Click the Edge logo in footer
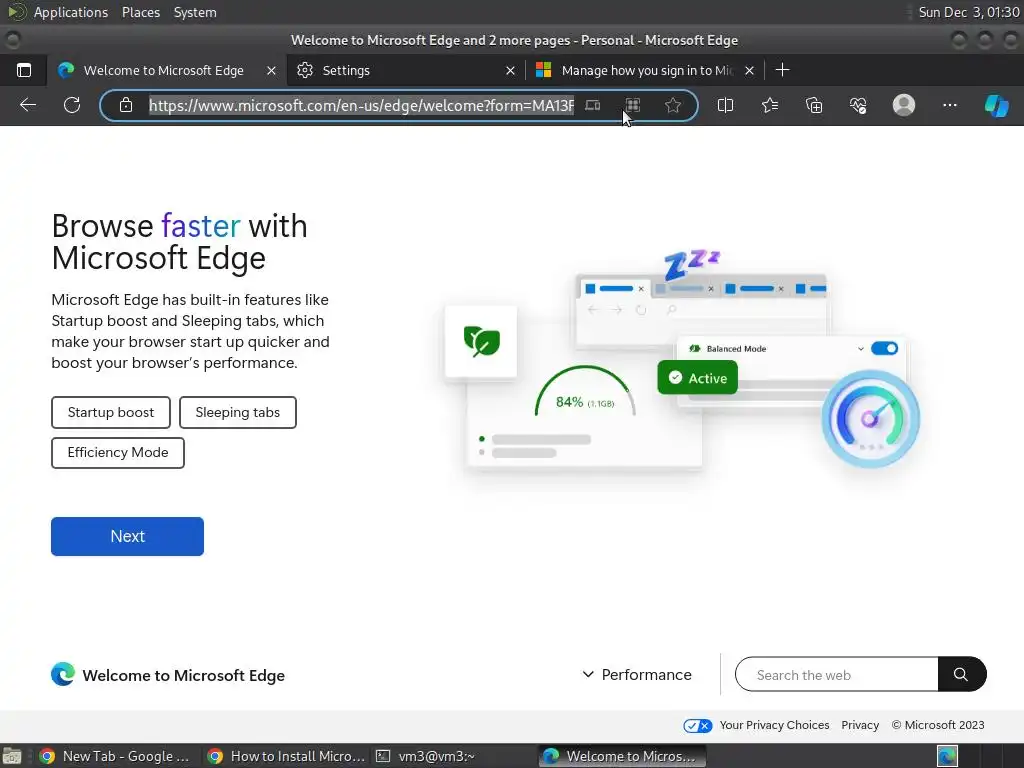 pos(63,674)
